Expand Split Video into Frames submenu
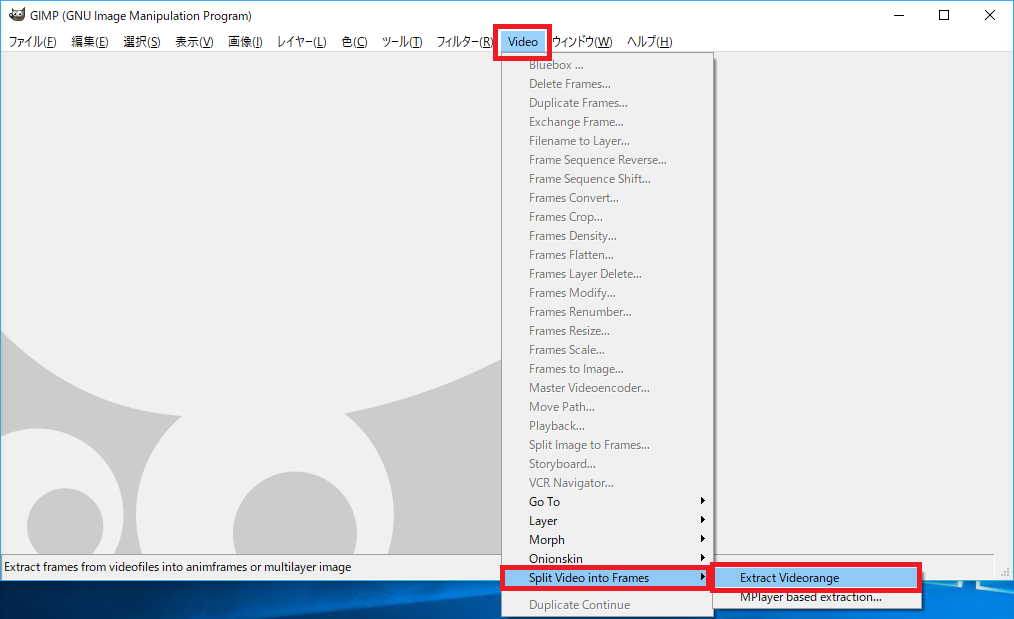 (x=607, y=578)
